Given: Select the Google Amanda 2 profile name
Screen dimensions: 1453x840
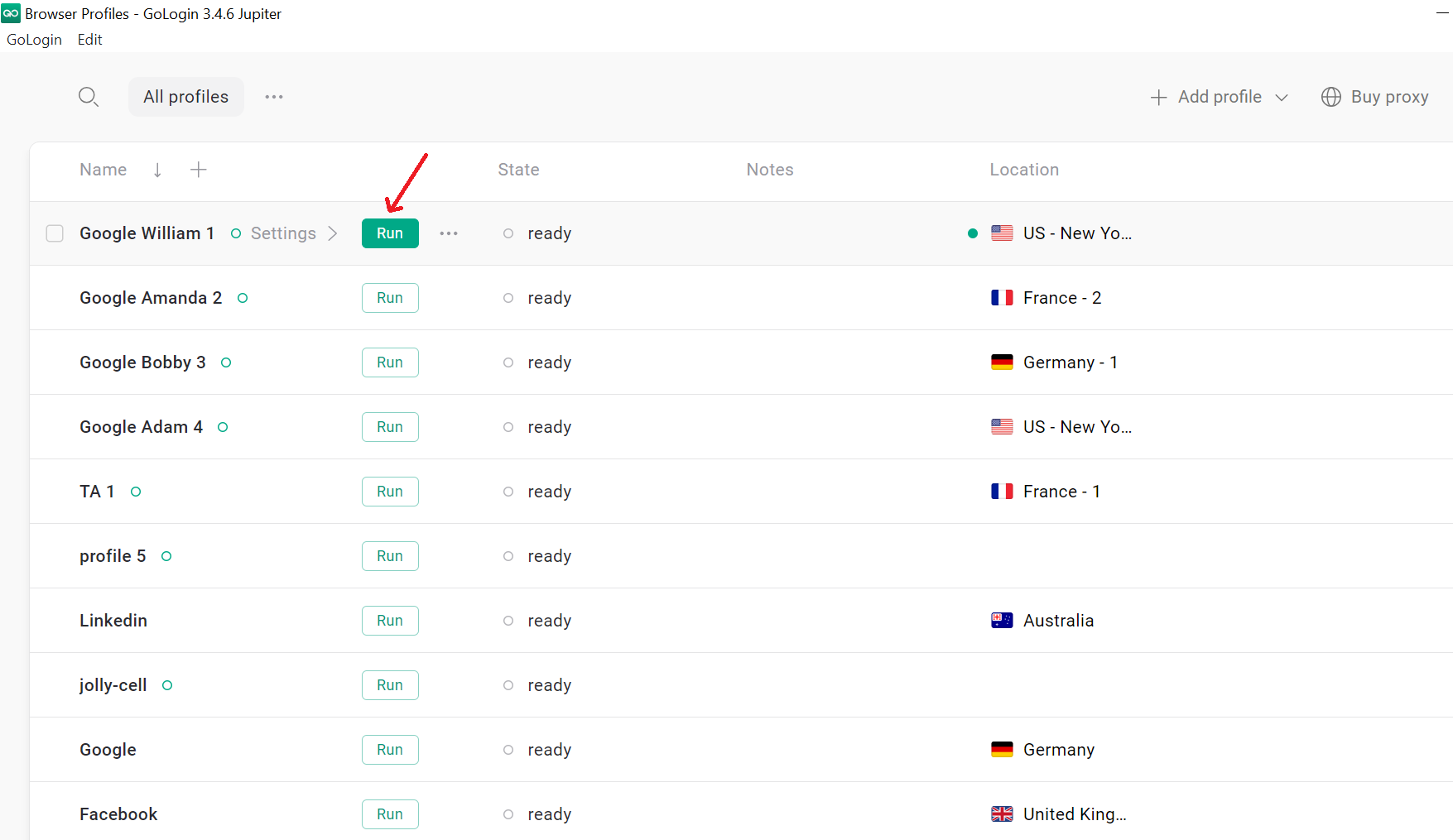Looking at the screenshot, I should [151, 298].
